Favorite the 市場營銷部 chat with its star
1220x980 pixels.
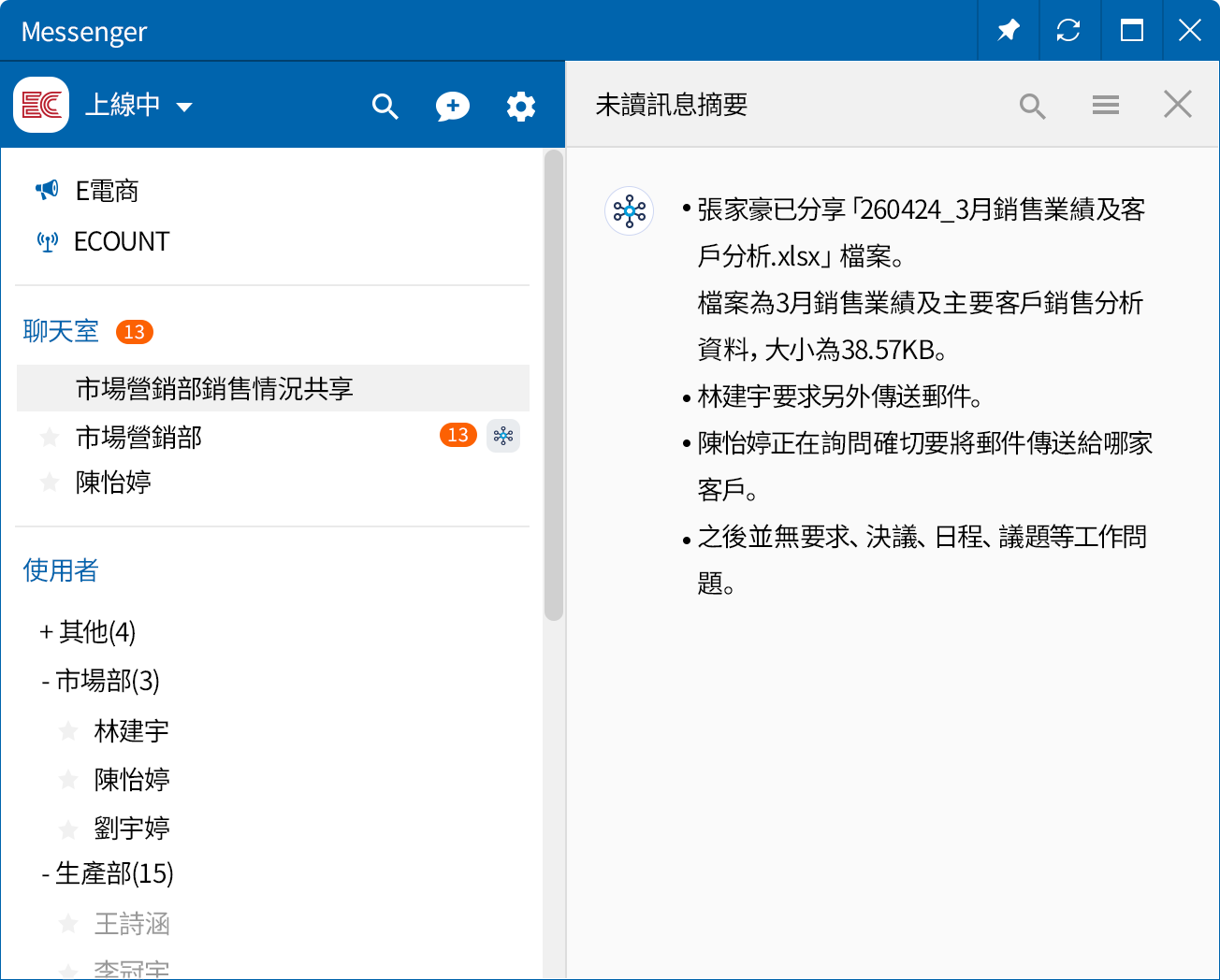(50, 437)
